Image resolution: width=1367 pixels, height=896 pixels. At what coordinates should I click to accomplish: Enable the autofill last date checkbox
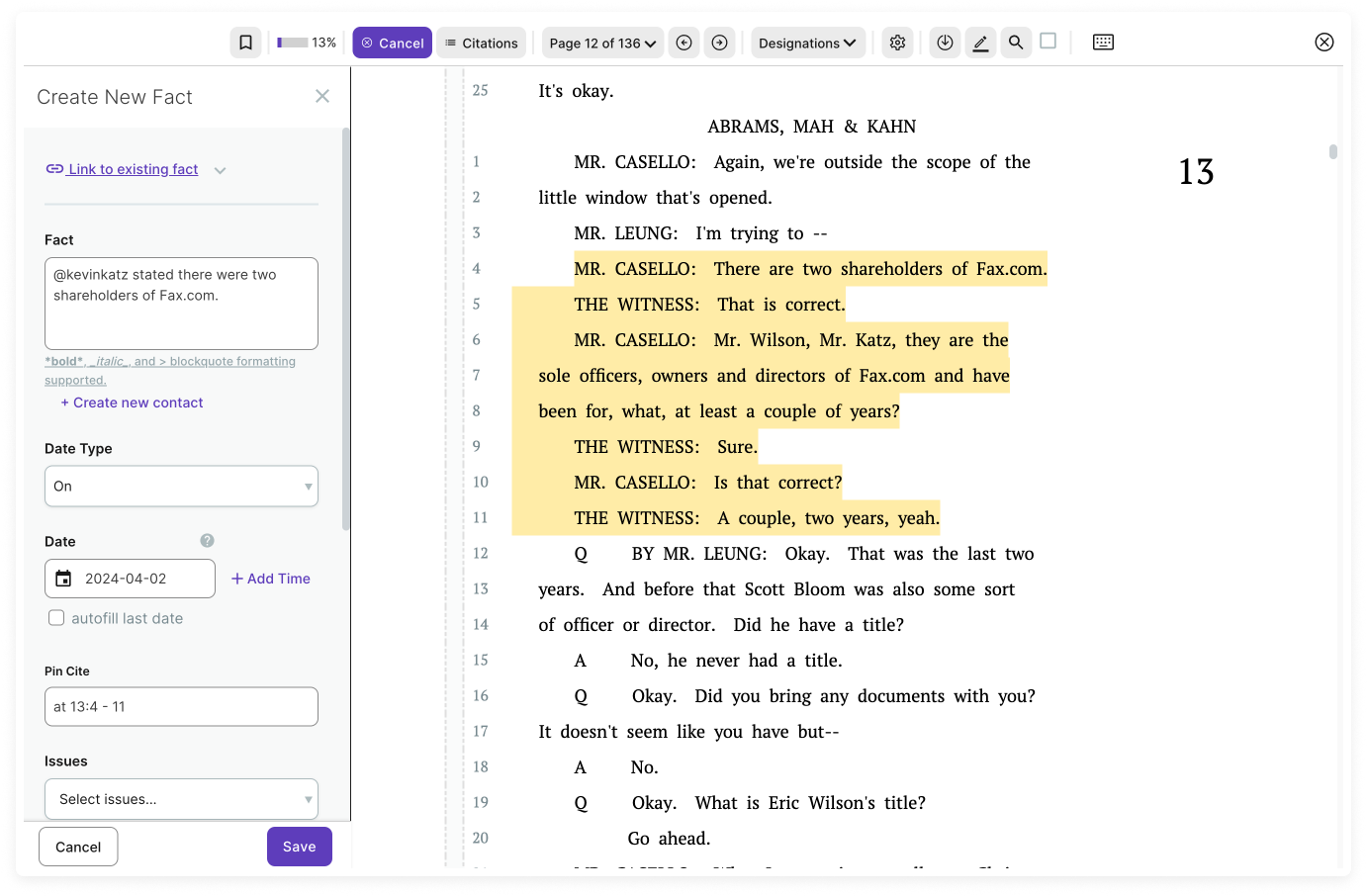coord(56,617)
